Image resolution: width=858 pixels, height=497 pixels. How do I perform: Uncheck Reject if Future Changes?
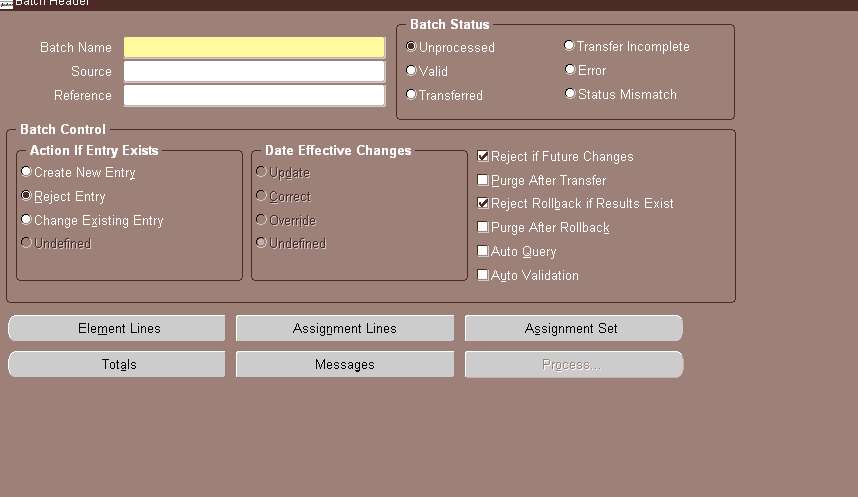point(483,156)
